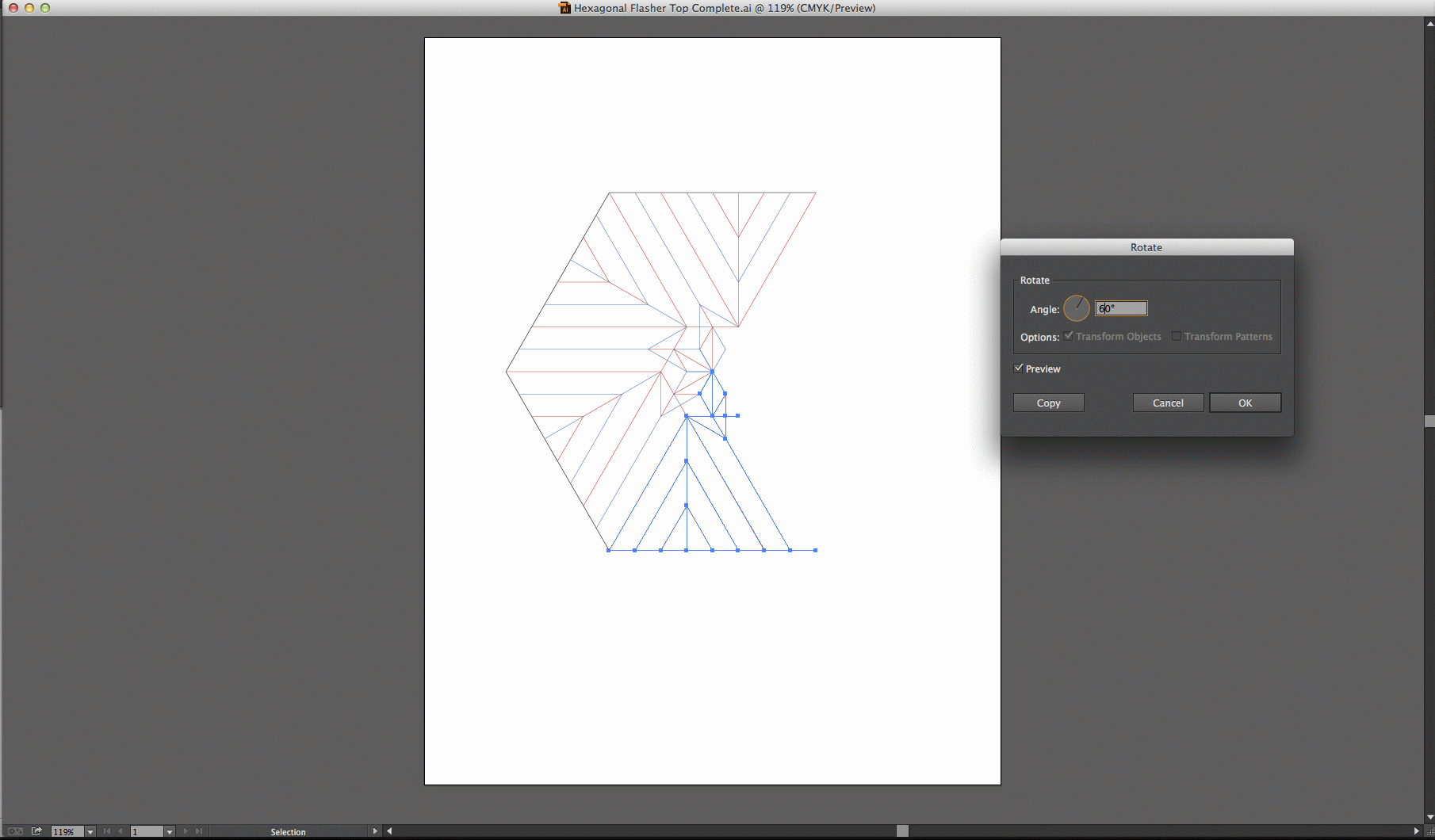Confirm rotation by clicking OK
The width and height of the screenshot is (1435, 840).
[1245, 403]
